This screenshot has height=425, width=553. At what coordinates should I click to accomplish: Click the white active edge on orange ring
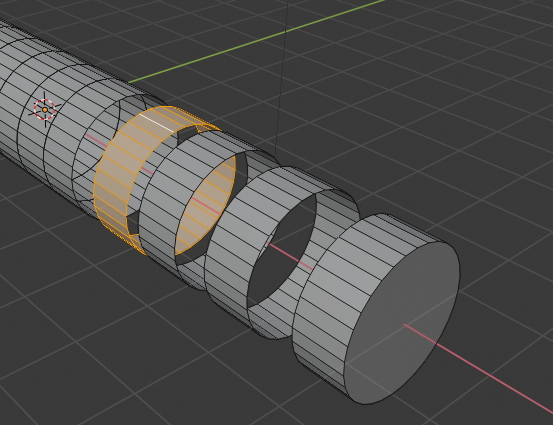(x=157, y=122)
